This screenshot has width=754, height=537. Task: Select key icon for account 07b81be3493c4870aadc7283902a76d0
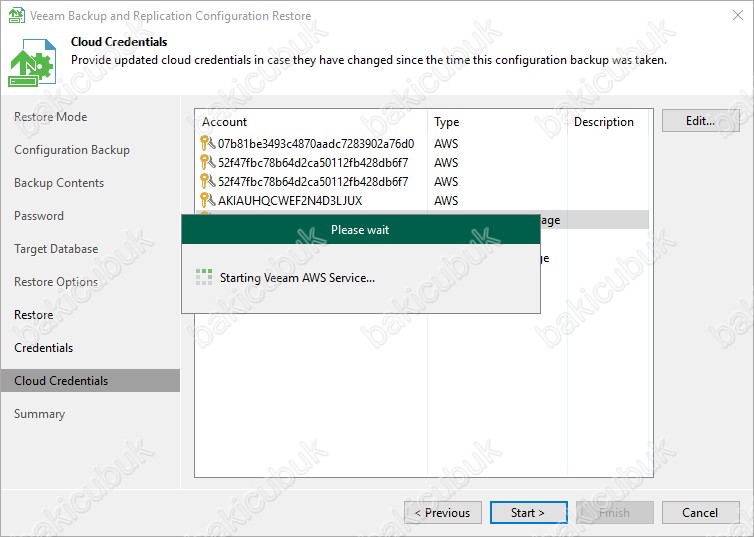tap(207, 143)
